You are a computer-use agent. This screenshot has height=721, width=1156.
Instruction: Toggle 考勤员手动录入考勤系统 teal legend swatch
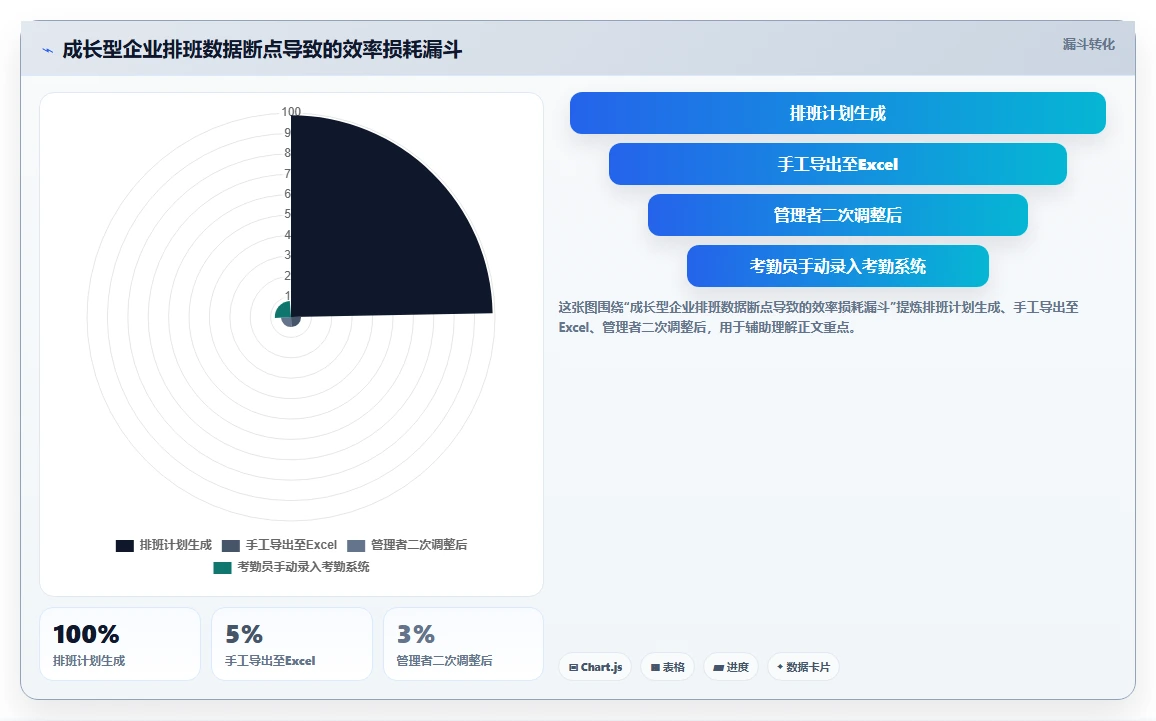coord(222,568)
